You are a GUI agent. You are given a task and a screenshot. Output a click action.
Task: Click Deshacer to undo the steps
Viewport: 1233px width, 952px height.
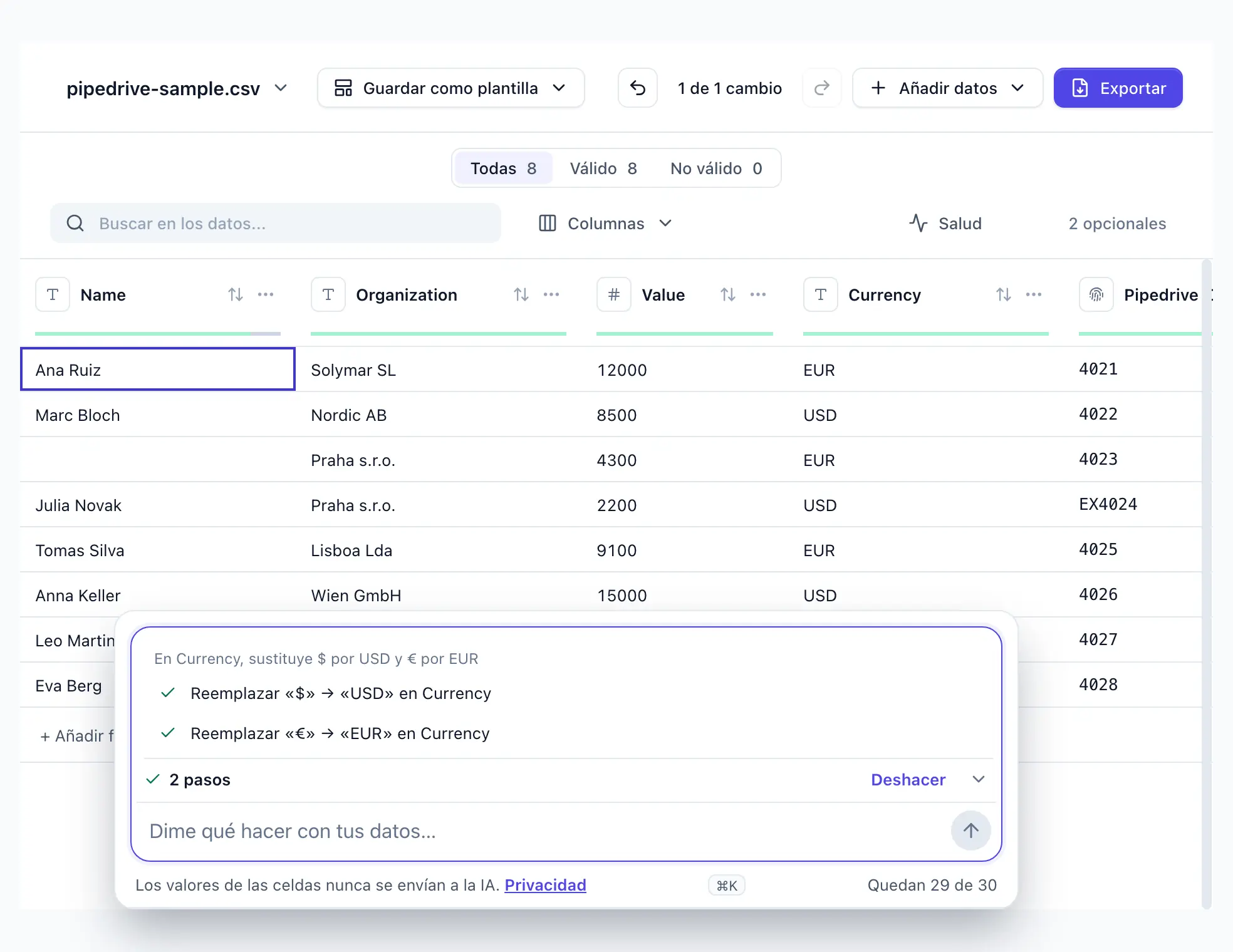pyautogui.click(x=908, y=780)
